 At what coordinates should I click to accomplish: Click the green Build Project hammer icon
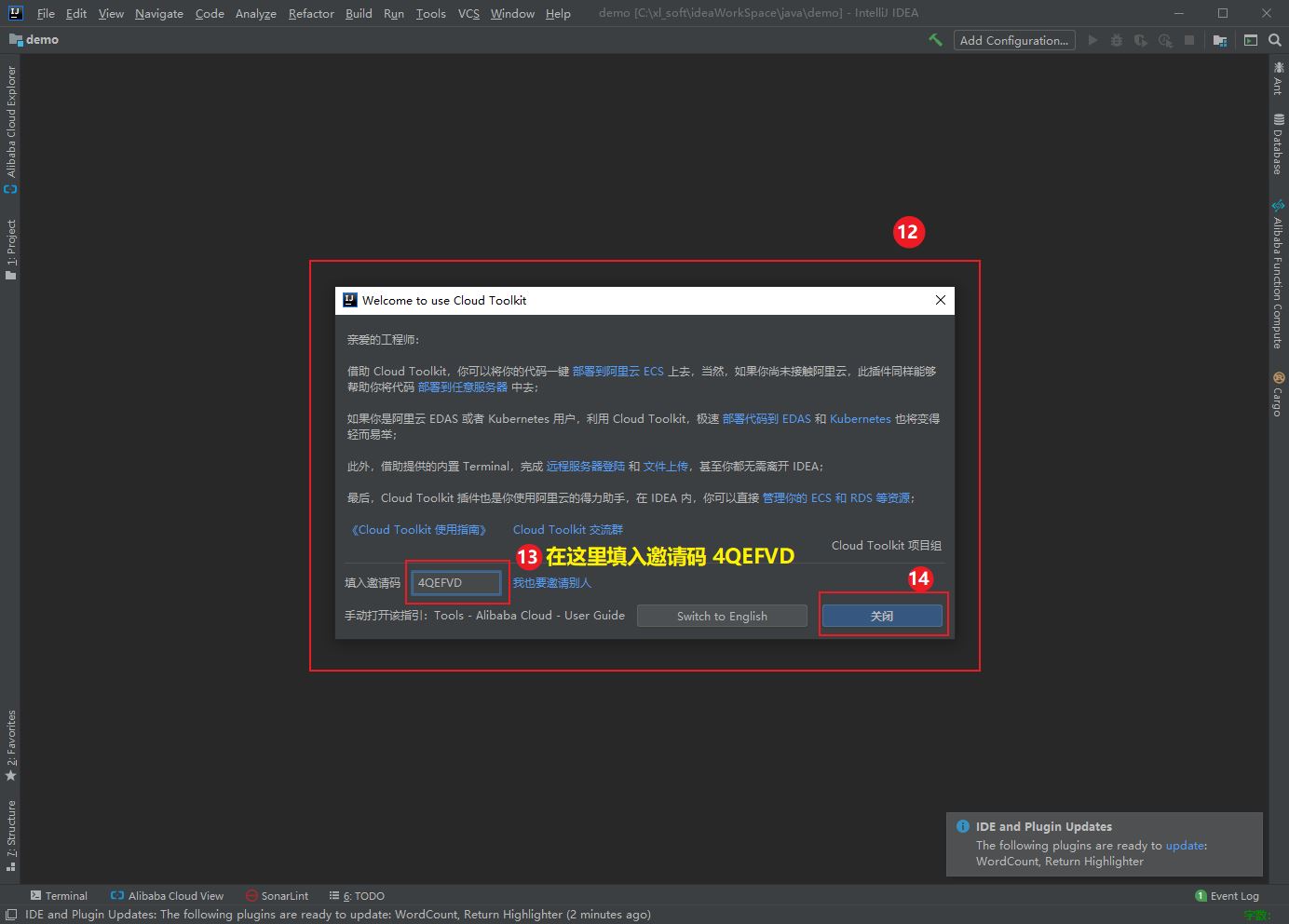tap(935, 40)
